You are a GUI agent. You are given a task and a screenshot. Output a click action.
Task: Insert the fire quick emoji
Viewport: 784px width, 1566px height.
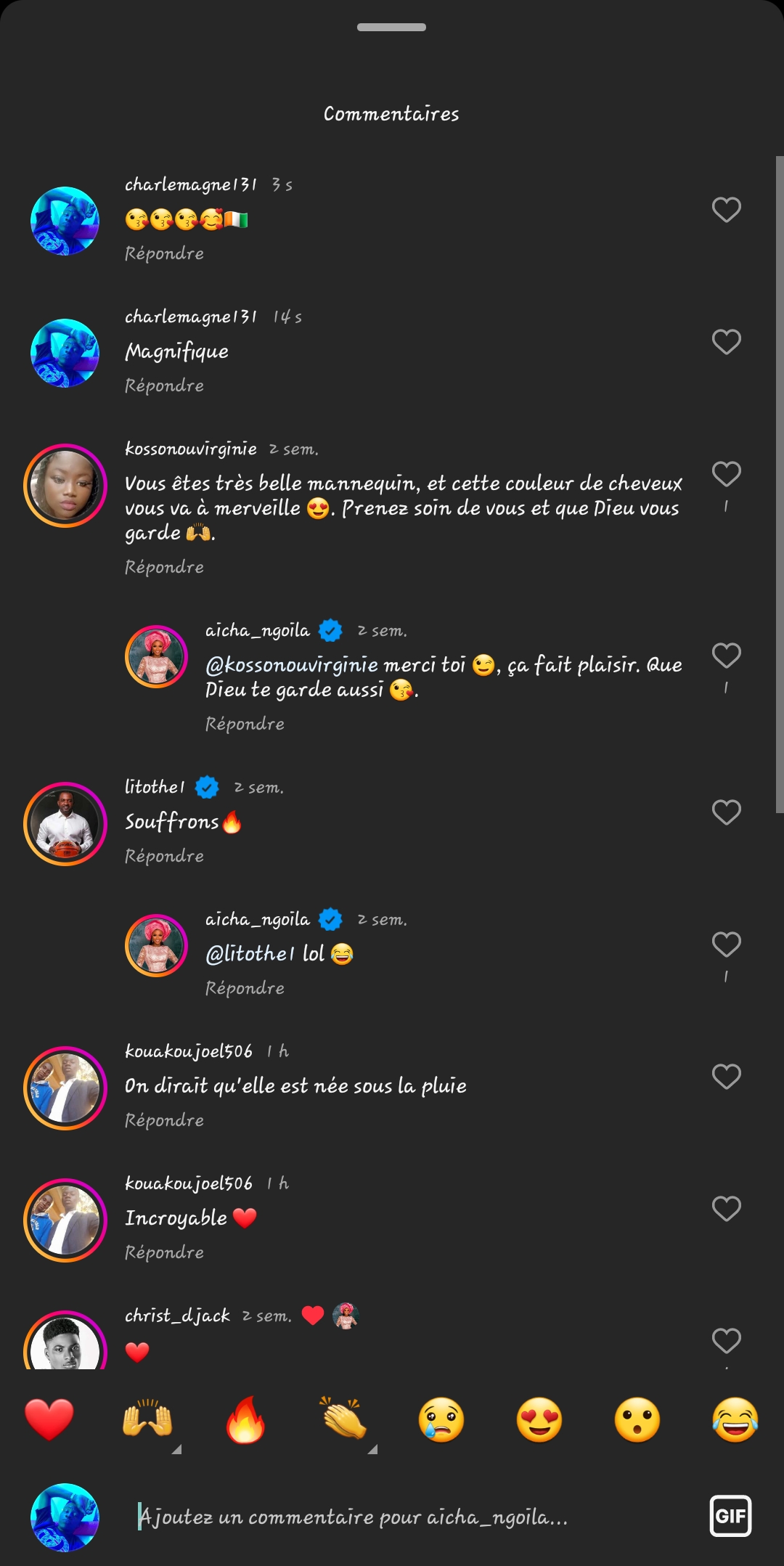pyautogui.click(x=245, y=1419)
